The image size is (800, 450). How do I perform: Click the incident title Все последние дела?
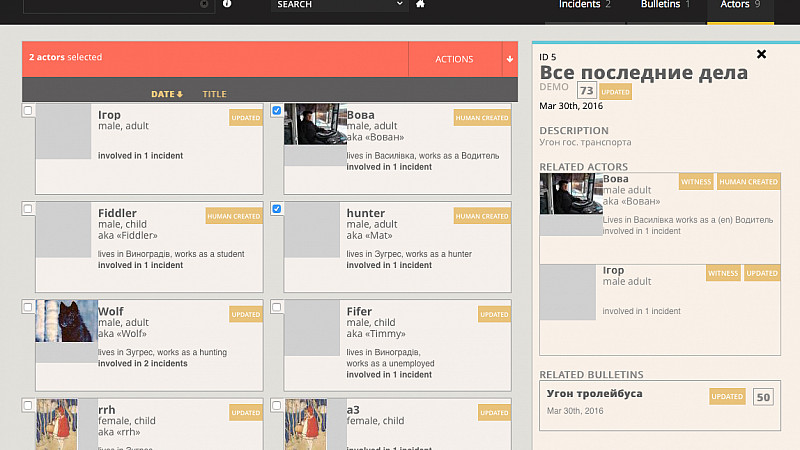643,72
